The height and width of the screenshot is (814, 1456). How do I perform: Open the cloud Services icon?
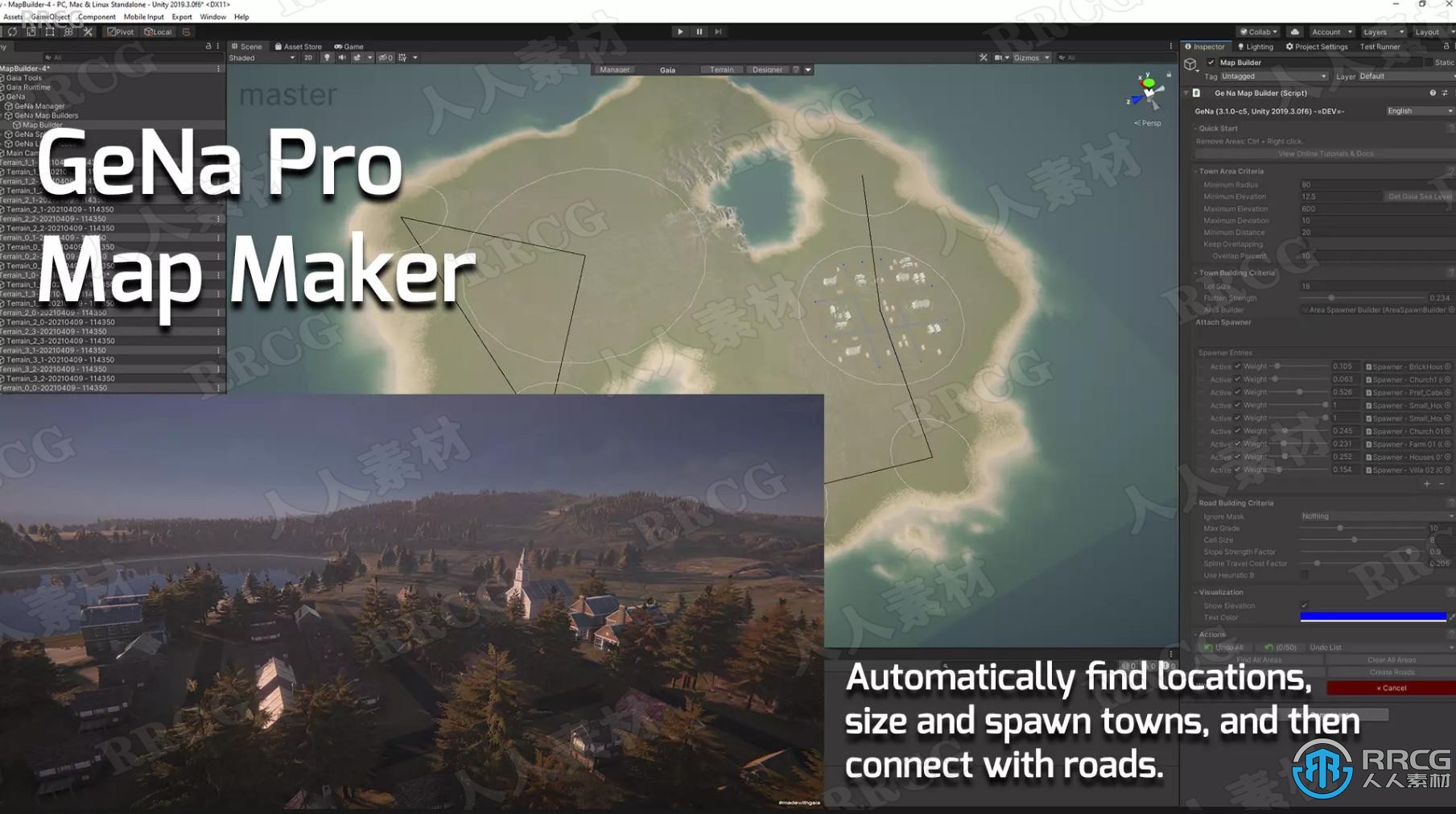pos(1295,32)
